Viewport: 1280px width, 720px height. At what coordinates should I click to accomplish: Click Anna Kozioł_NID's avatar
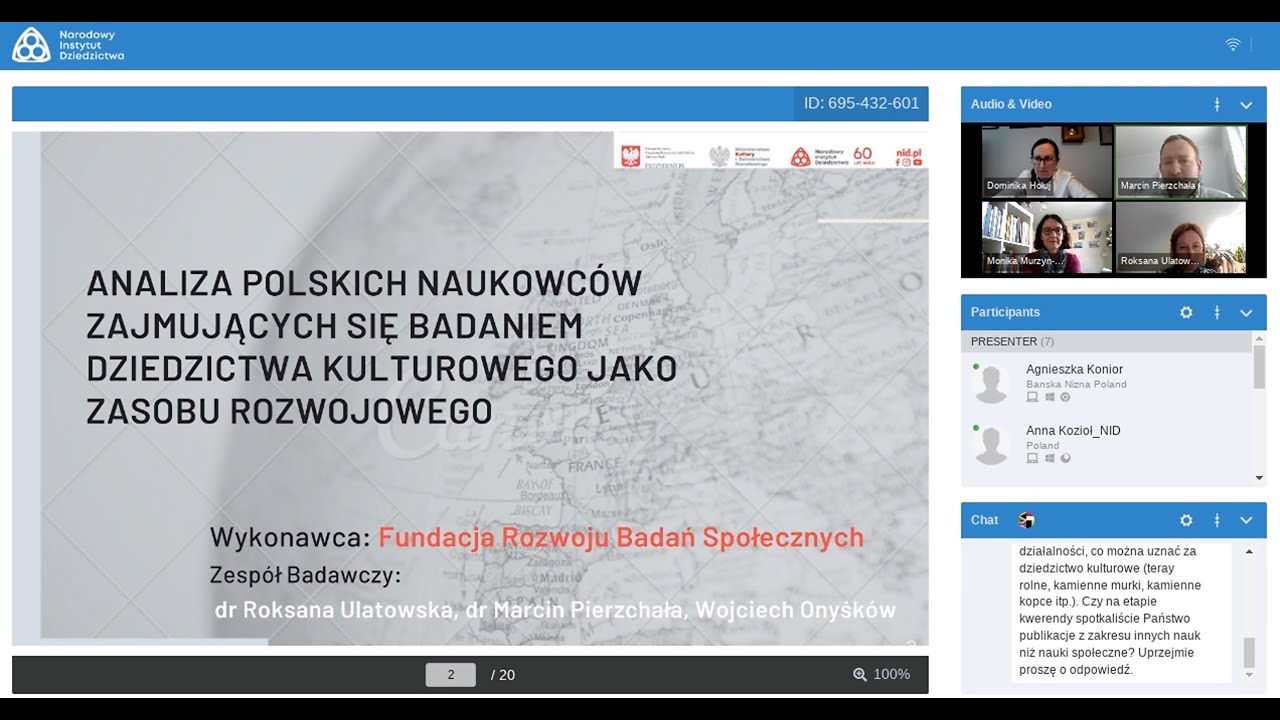click(x=991, y=445)
